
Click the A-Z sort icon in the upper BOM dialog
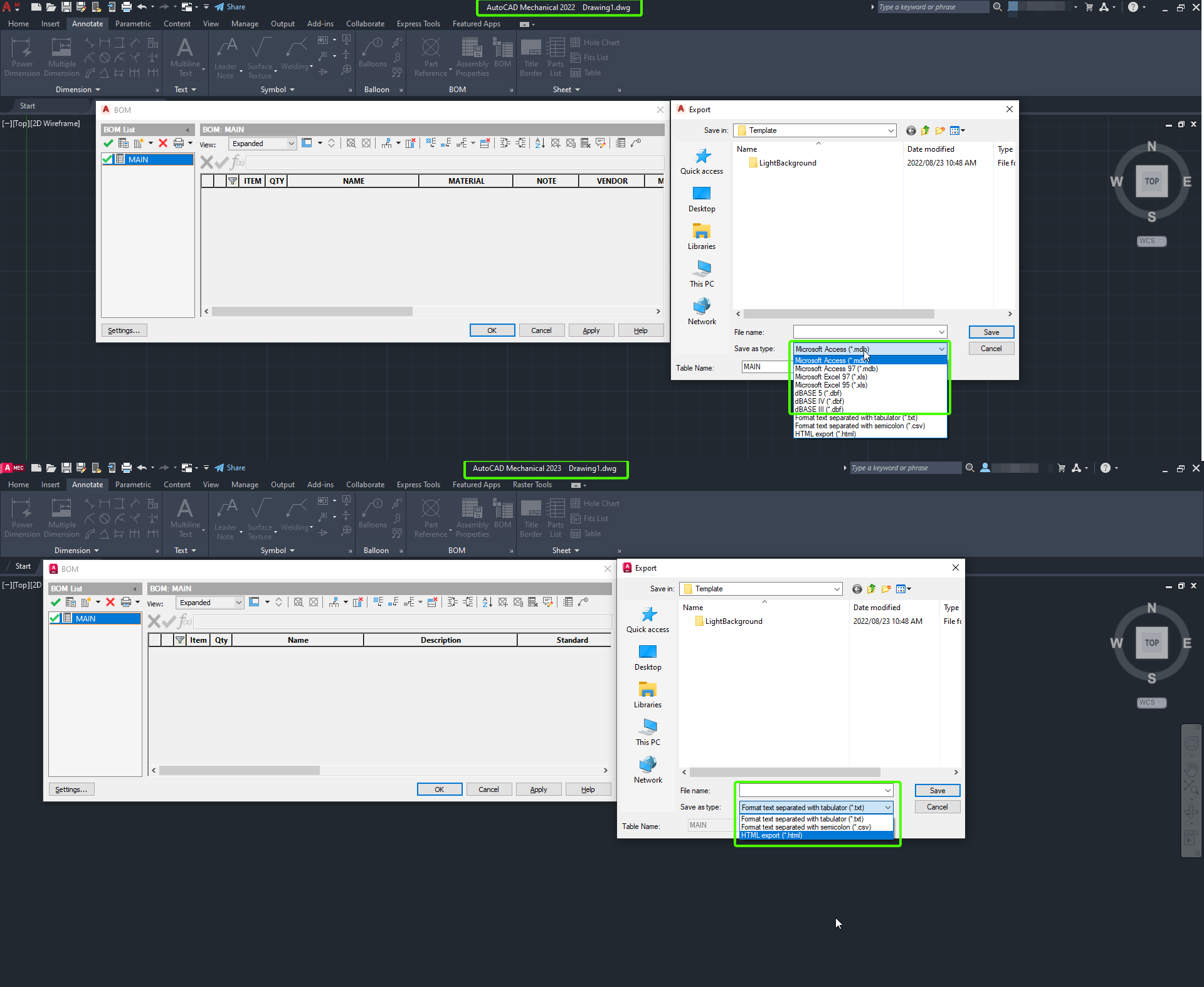pos(539,144)
